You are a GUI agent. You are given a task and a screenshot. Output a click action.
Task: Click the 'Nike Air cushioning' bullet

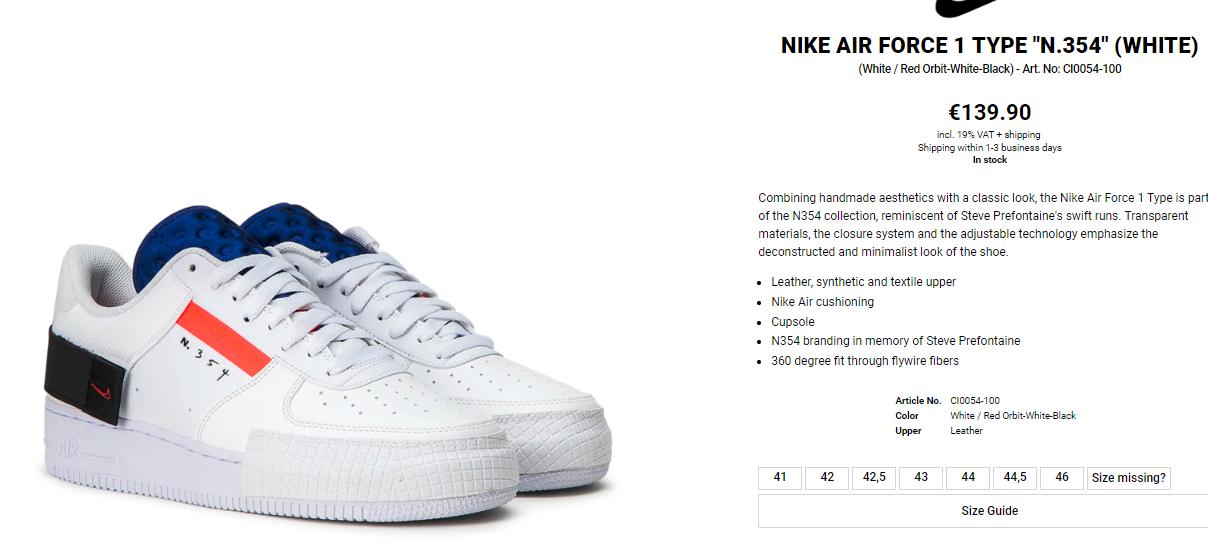(822, 302)
